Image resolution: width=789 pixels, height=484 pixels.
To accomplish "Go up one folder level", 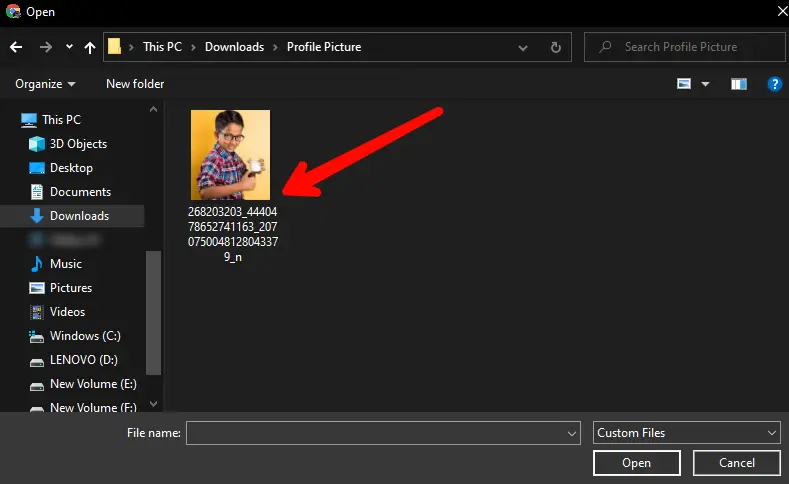I will [90, 47].
